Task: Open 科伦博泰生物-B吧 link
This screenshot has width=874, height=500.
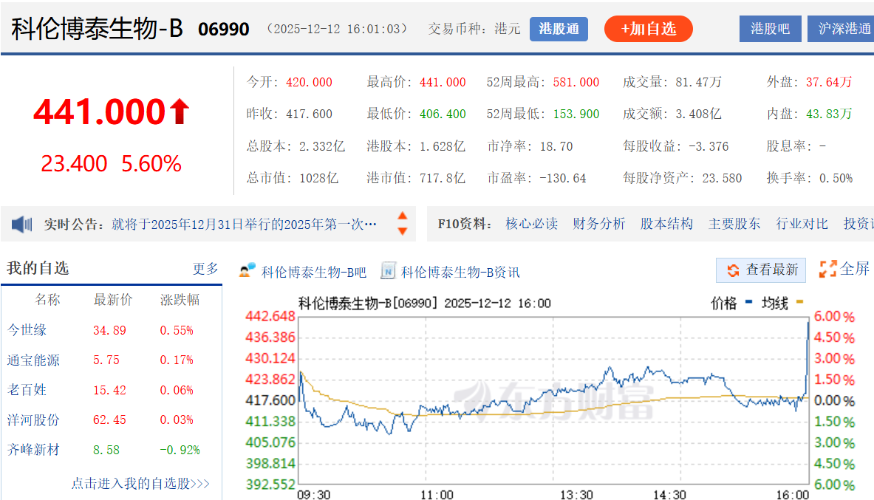Action: point(314,272)
